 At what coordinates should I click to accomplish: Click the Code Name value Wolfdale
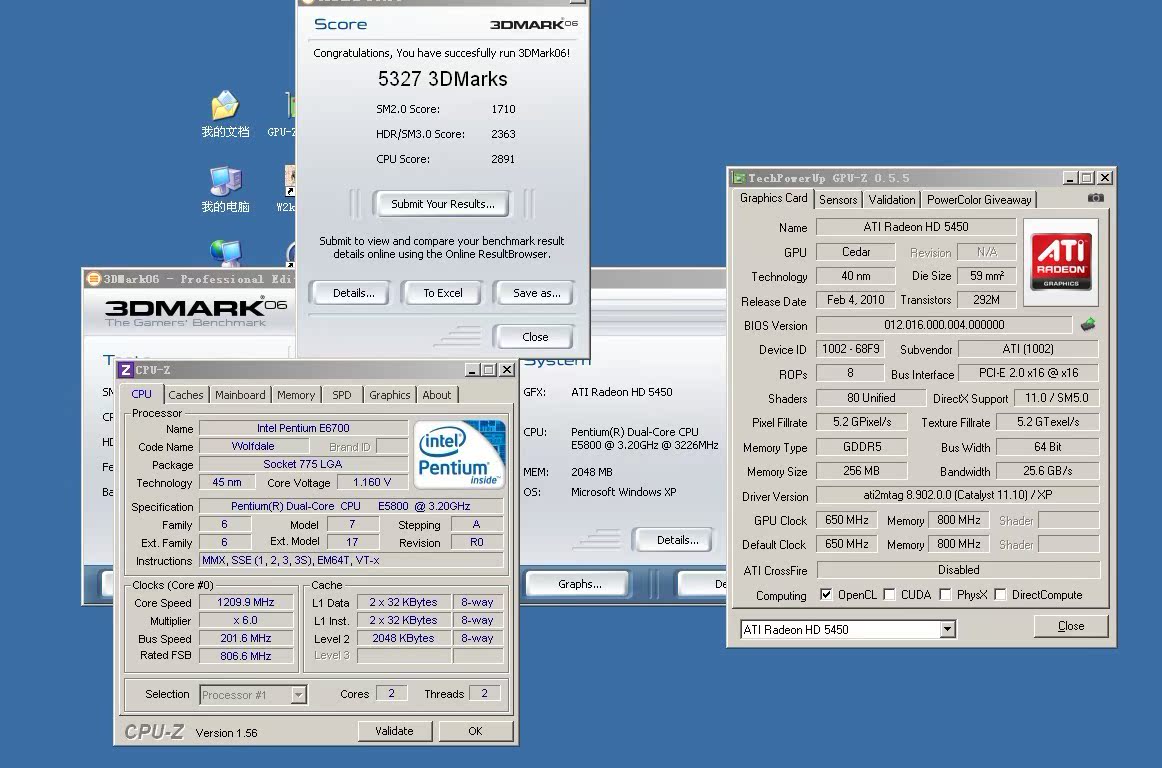tap(253, 446)
